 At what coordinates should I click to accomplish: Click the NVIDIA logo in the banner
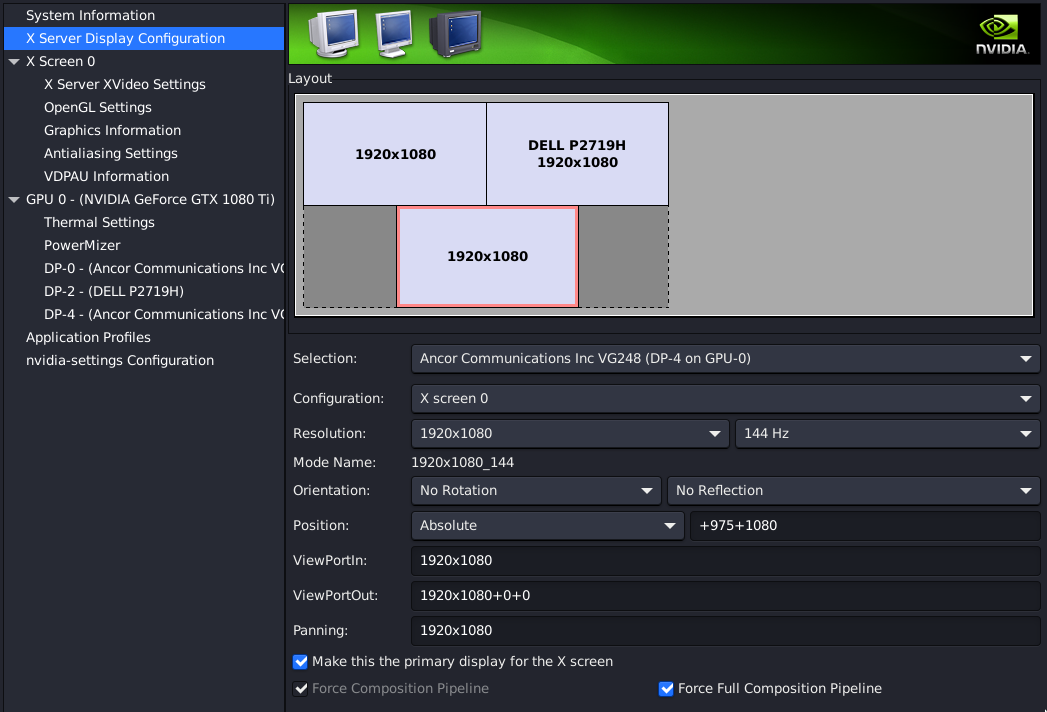pyautogui.click(x=1001, y=32)
